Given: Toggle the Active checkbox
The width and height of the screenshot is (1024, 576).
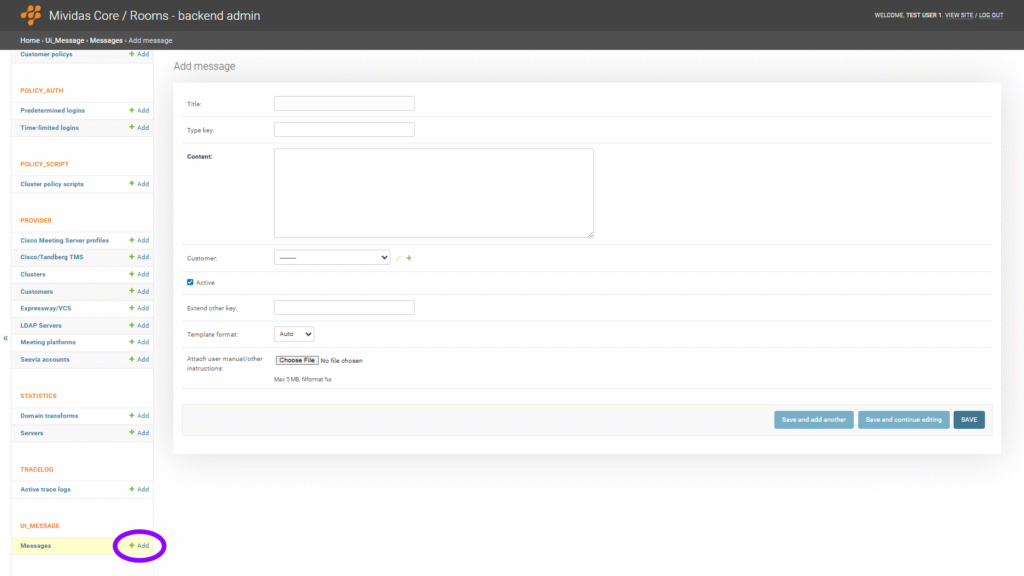Looking at the screenshot, I should [190, 282].
